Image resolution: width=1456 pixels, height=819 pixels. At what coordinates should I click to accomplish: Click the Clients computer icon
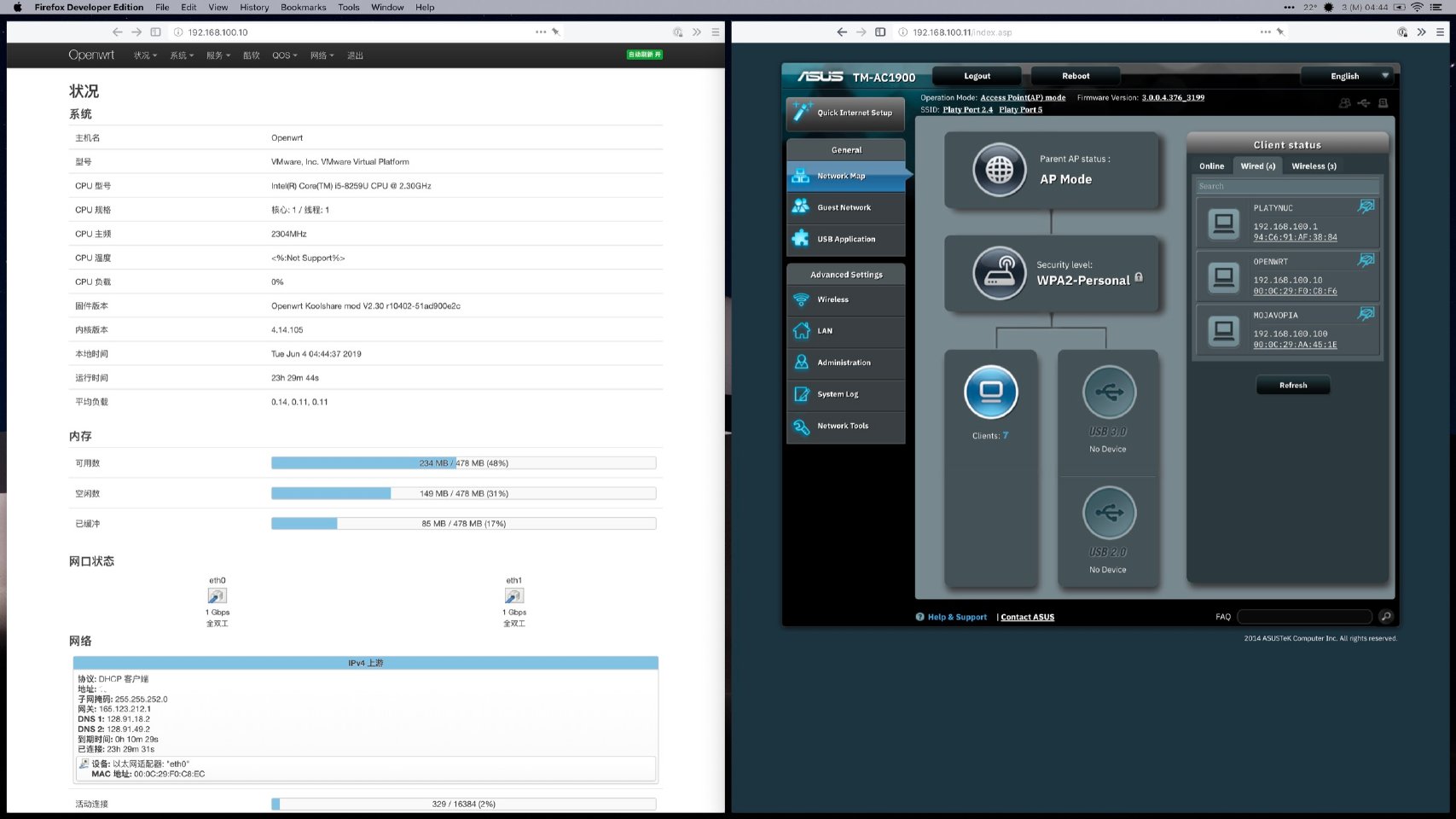coord(990,392)
